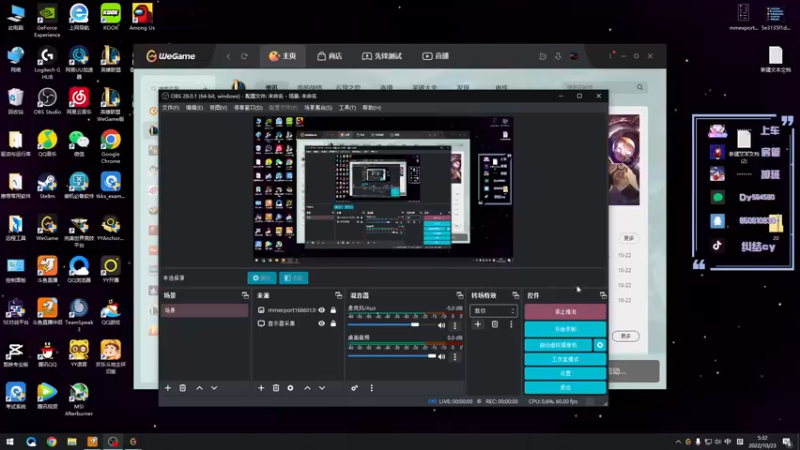Pop out the Scenes dock panel

245,295
